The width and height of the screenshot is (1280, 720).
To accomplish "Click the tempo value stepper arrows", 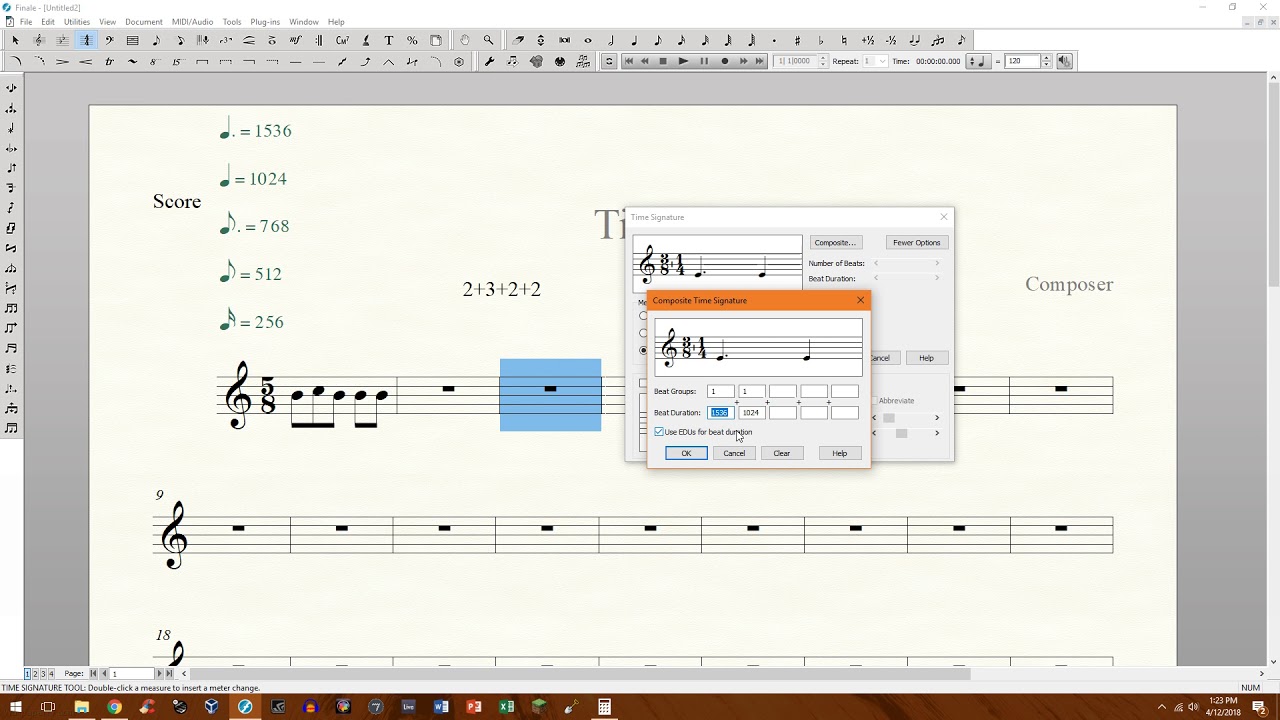I will pos(1047,61).
